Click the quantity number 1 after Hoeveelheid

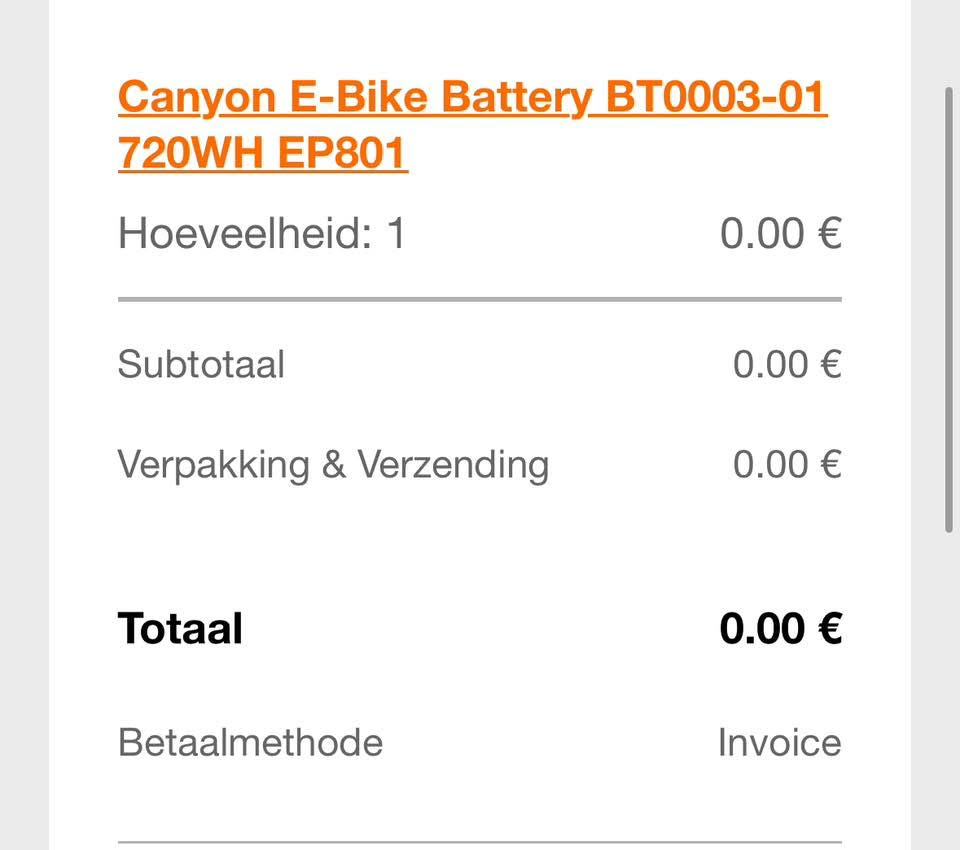396,233
